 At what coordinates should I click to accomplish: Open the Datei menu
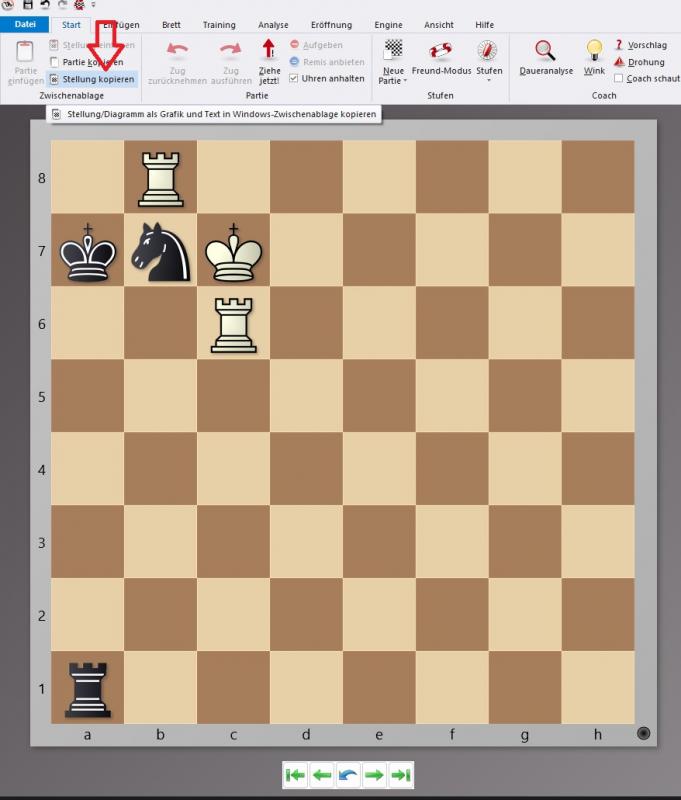pyautogui.click(x=25, y=24)
